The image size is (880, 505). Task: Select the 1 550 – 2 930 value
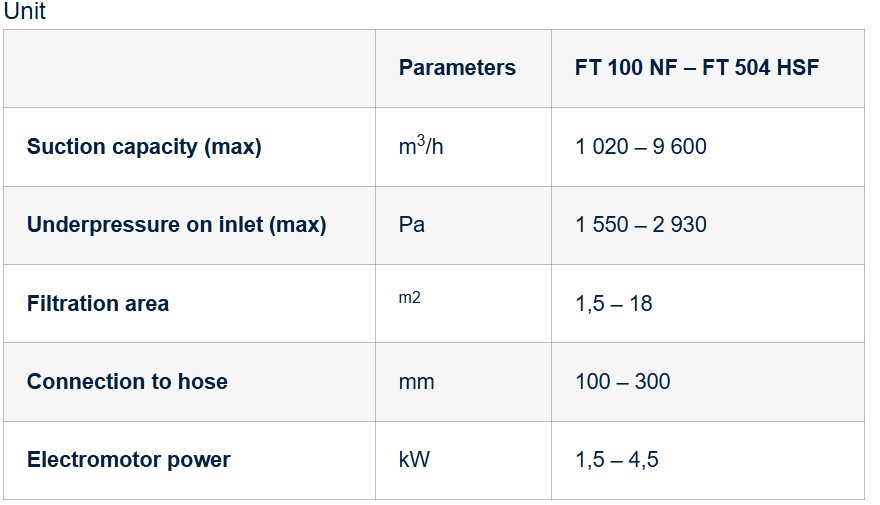[641, 225]
